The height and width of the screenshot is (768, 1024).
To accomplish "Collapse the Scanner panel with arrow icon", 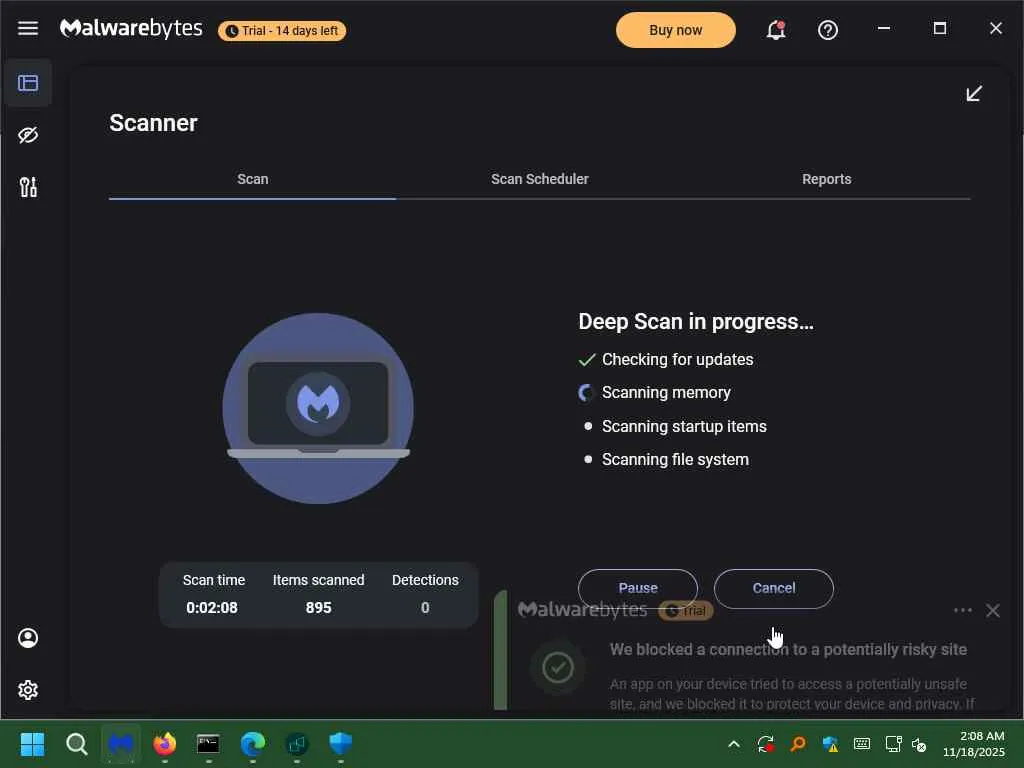I will (x=974, y=93).
